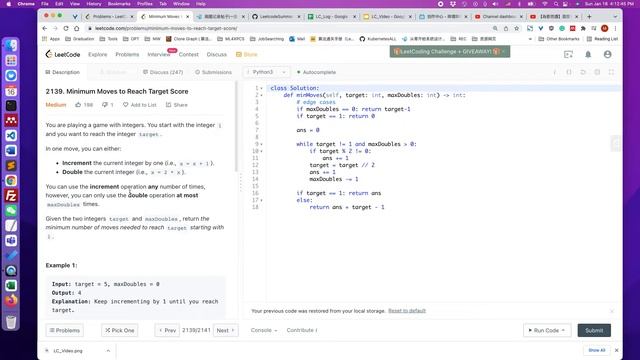The width and height of the screenshot is (640, 360).
Task: Go back in Chrome
Action: point(44,28)
